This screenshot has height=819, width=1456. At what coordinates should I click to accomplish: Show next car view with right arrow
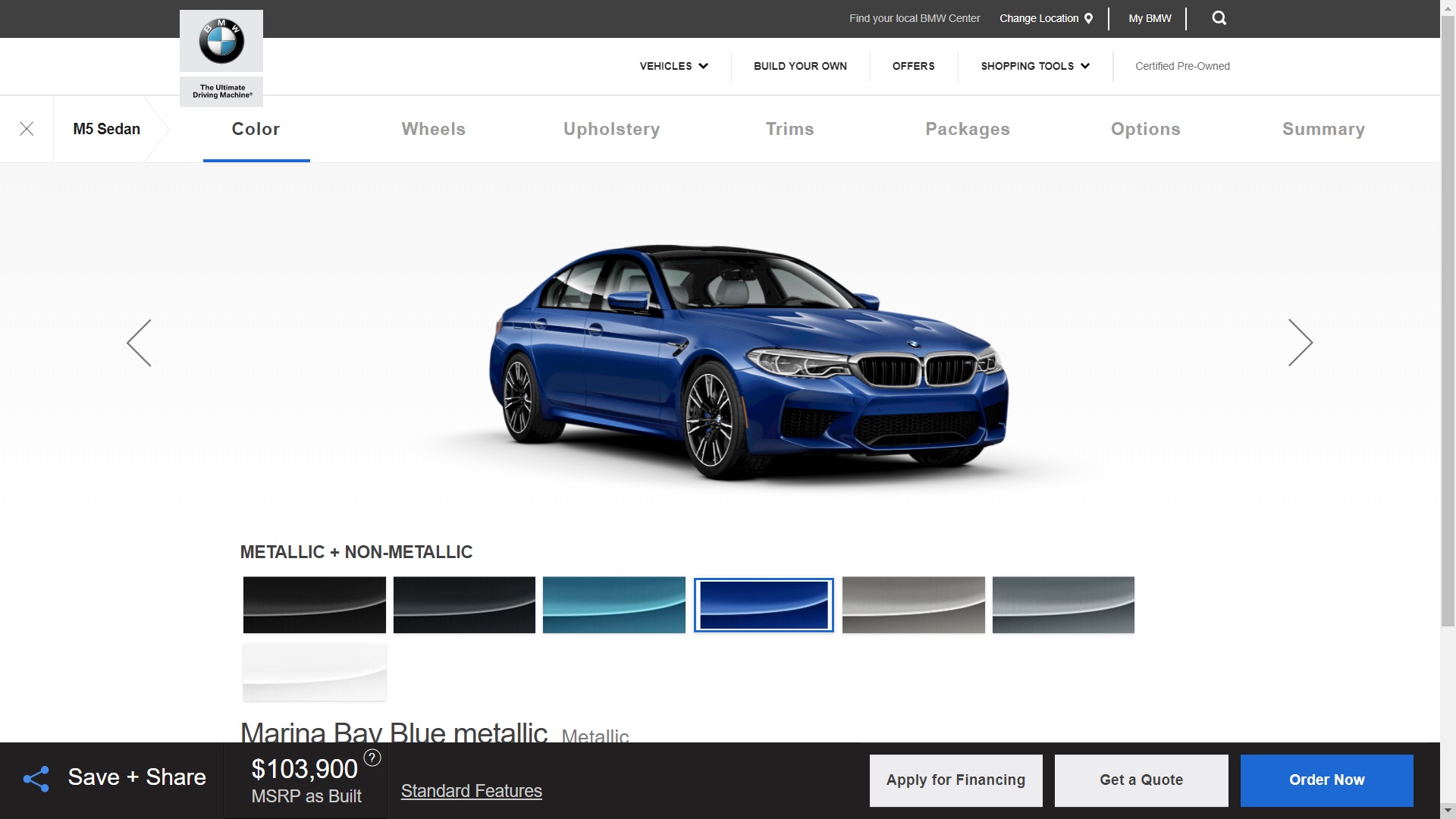click(x=1300, y=343)
